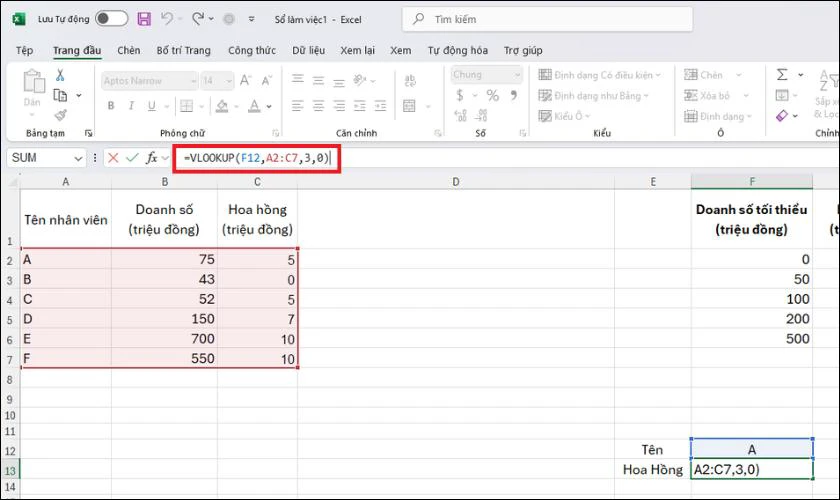Click the Center align icon

[318, 106]
